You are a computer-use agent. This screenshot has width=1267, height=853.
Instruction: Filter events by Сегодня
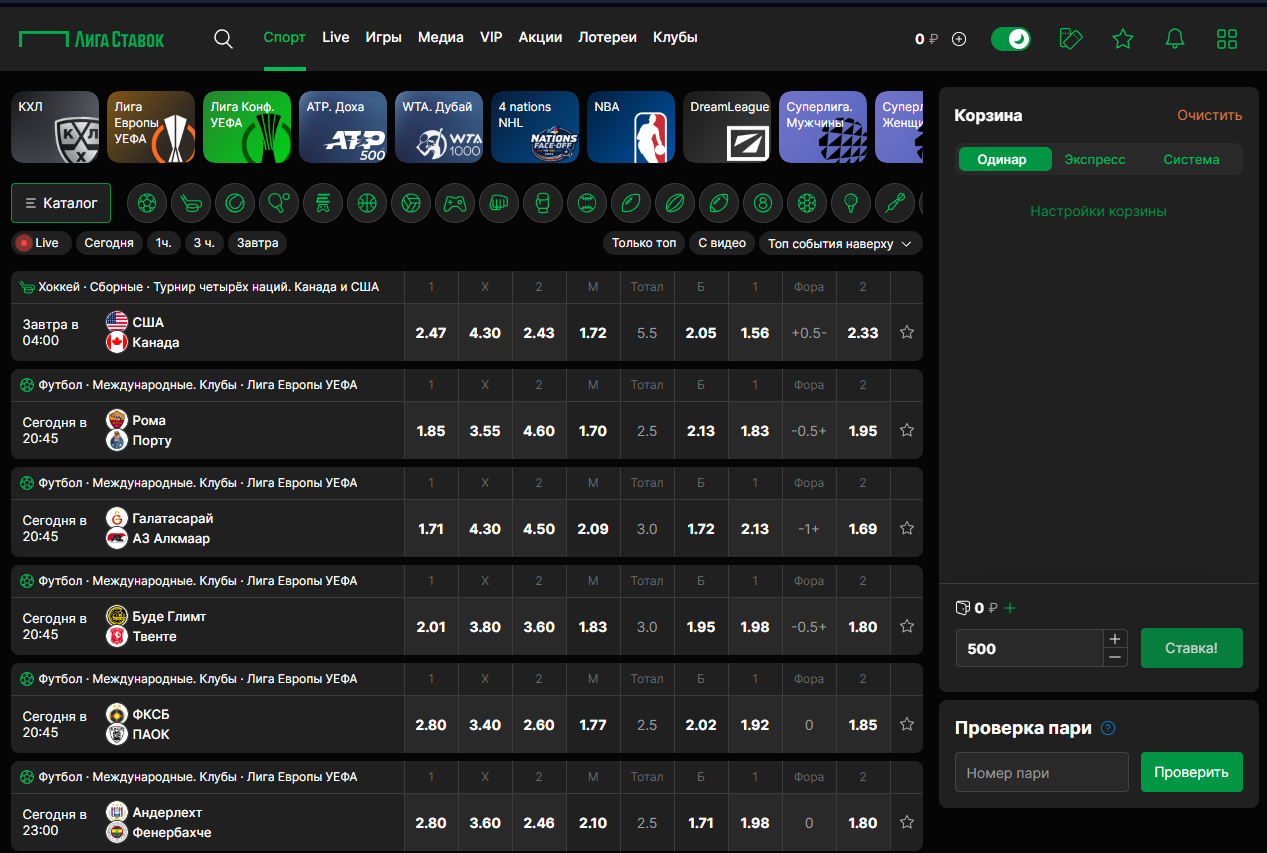point(109,243)
